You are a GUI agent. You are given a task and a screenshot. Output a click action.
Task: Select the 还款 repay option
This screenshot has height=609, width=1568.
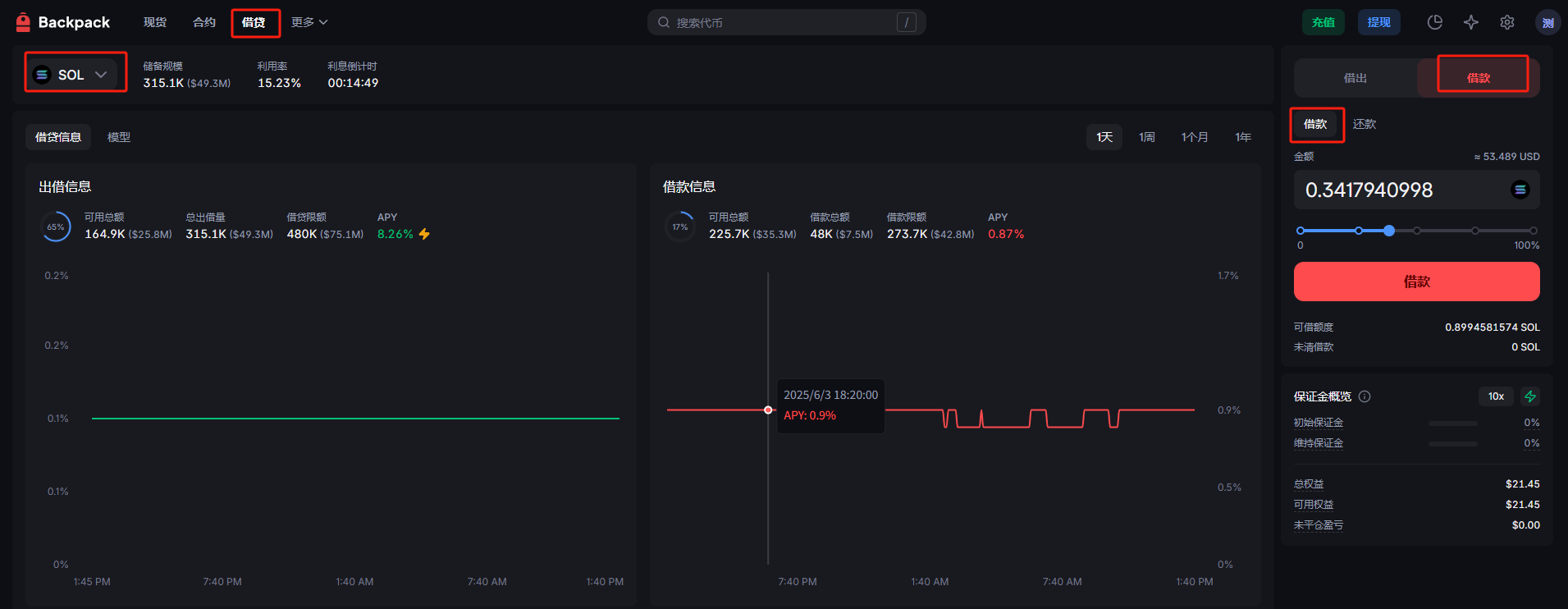(1364, 124)
